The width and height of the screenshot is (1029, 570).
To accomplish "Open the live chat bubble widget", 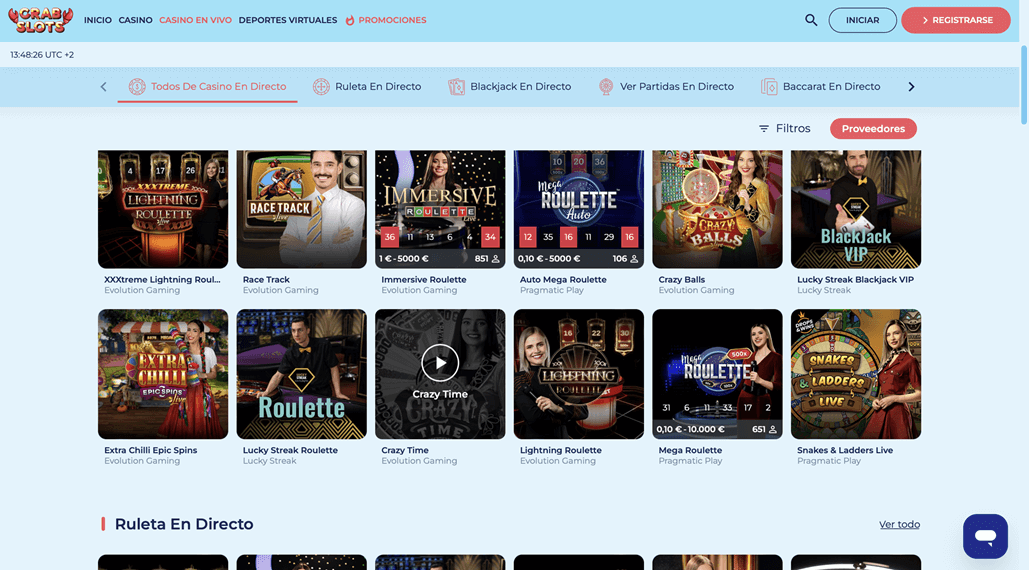I will 985,536.
